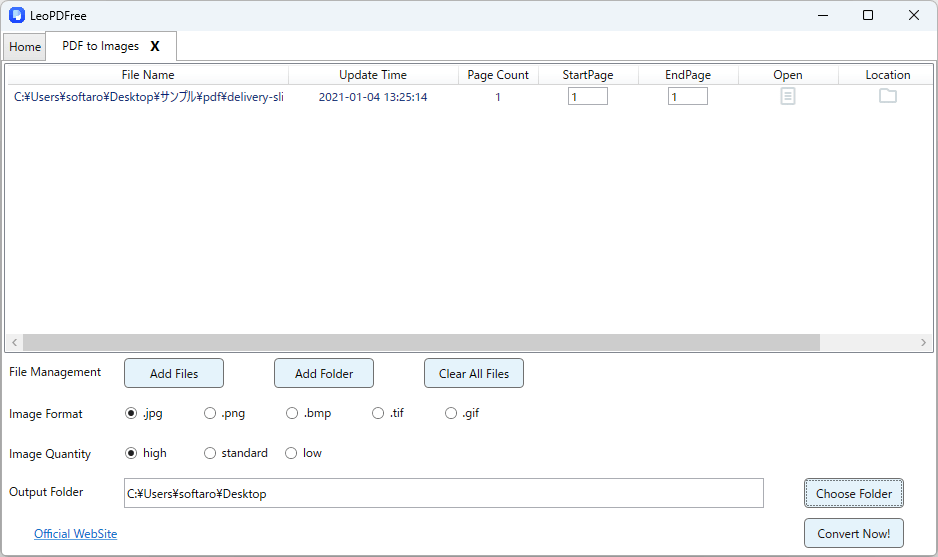938x557 pixels.
Task: Choose the .tif image format option
Action: (x=378, y=413)
